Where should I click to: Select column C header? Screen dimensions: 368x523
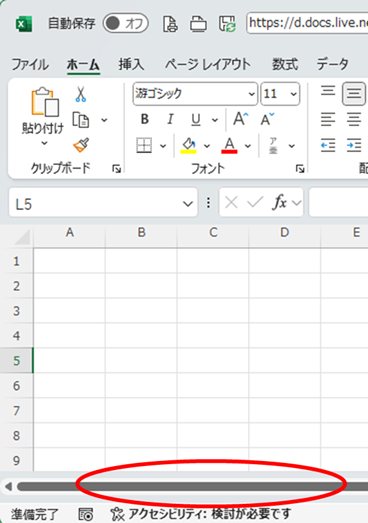pos(213,232)
